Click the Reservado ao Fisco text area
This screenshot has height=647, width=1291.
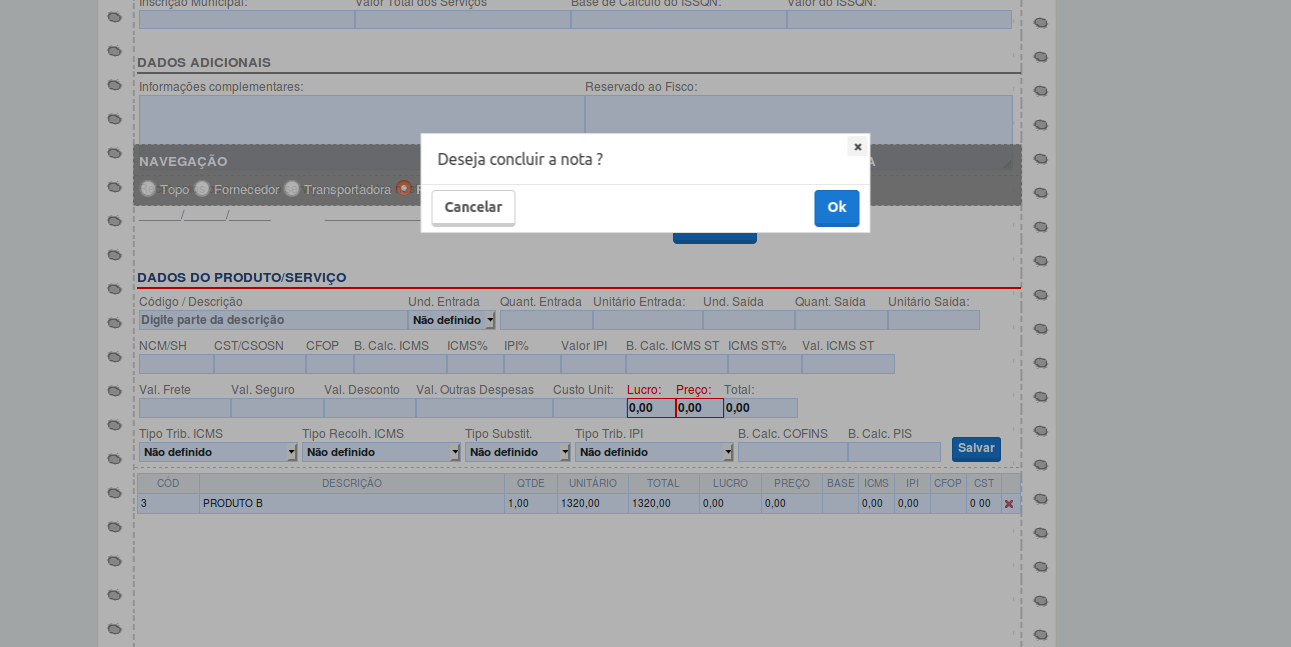coord(798,117)
